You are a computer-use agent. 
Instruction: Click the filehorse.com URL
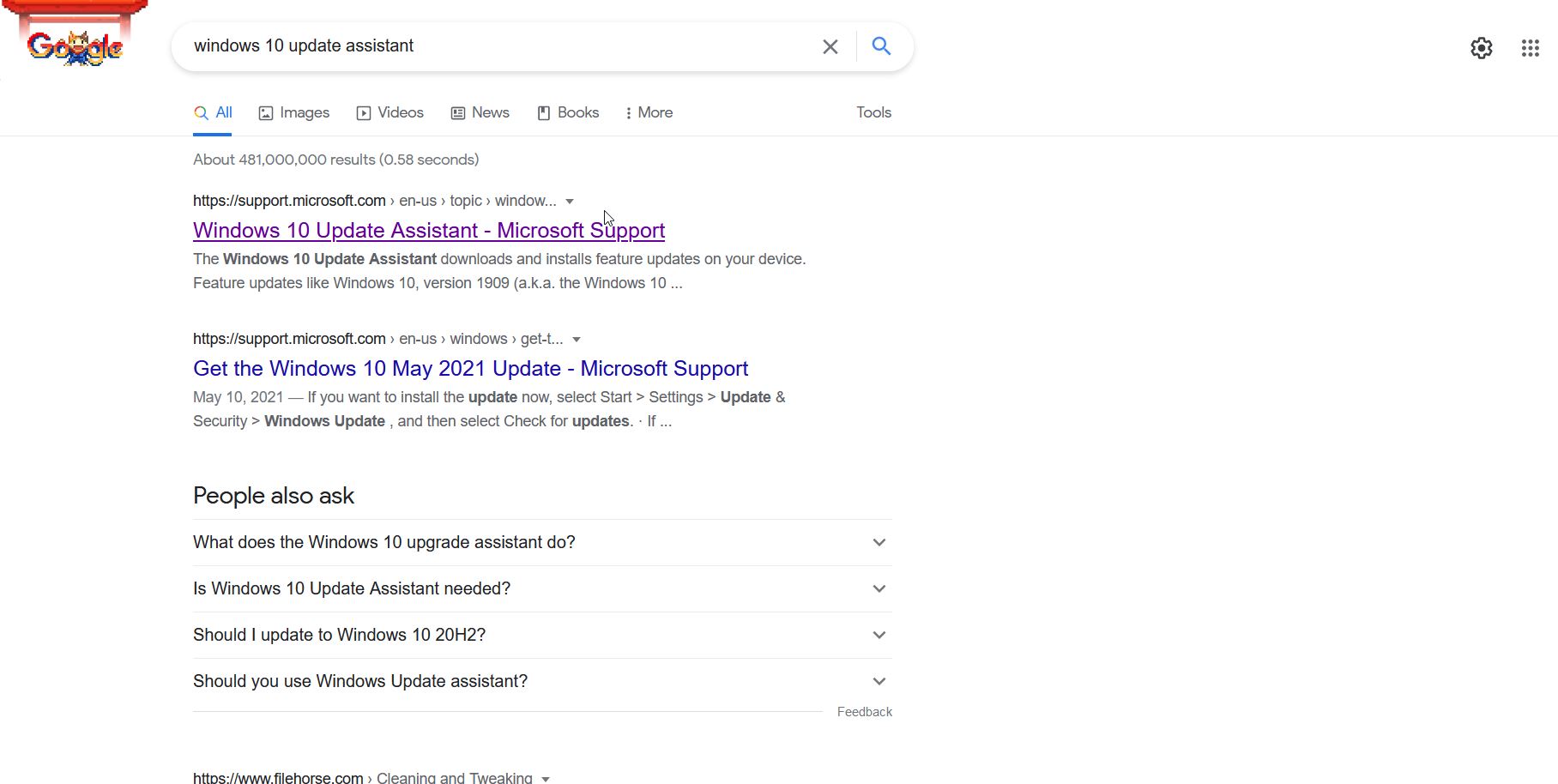(278, 777)
